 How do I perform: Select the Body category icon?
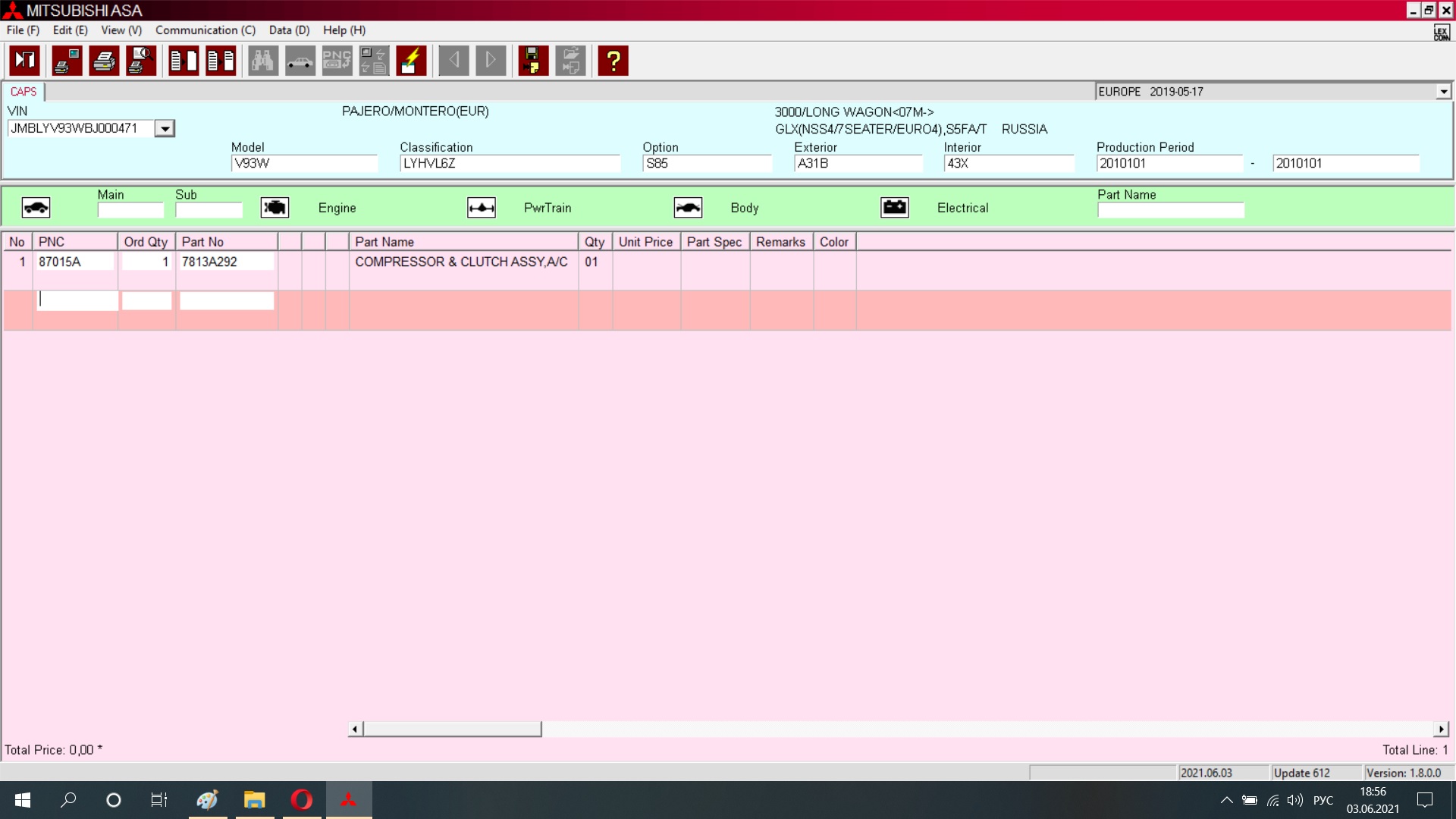tap(688, 208)
